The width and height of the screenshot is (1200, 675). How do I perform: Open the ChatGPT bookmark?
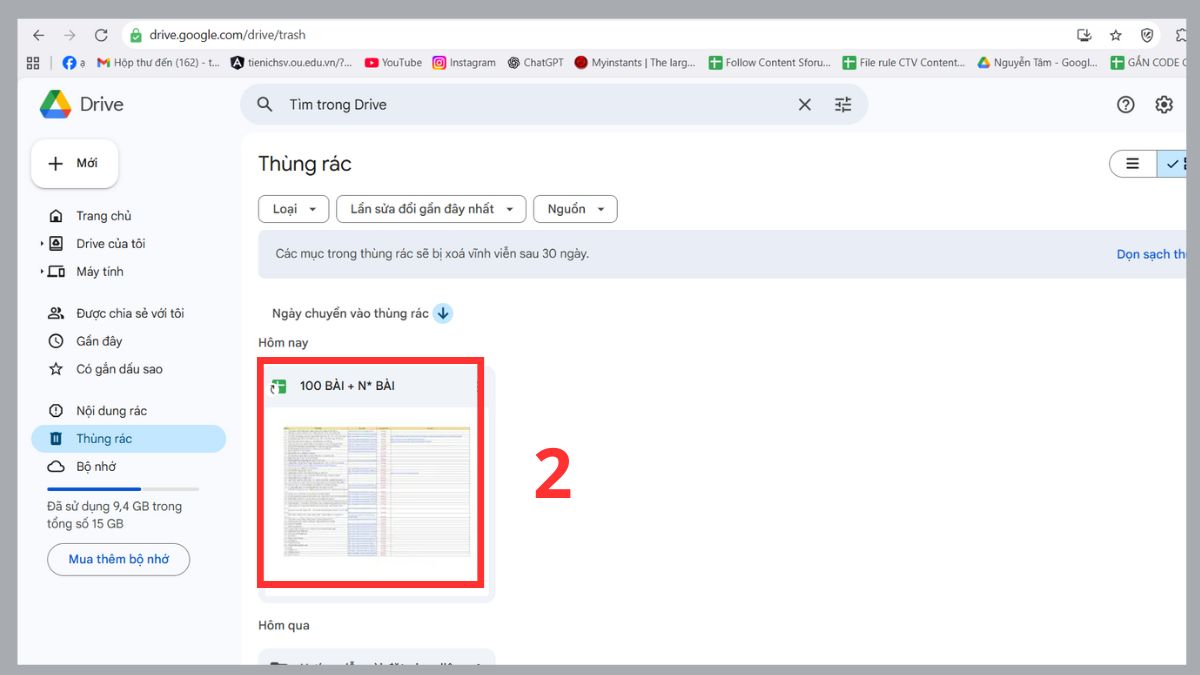pyautogui.click(x=535, y=62)
